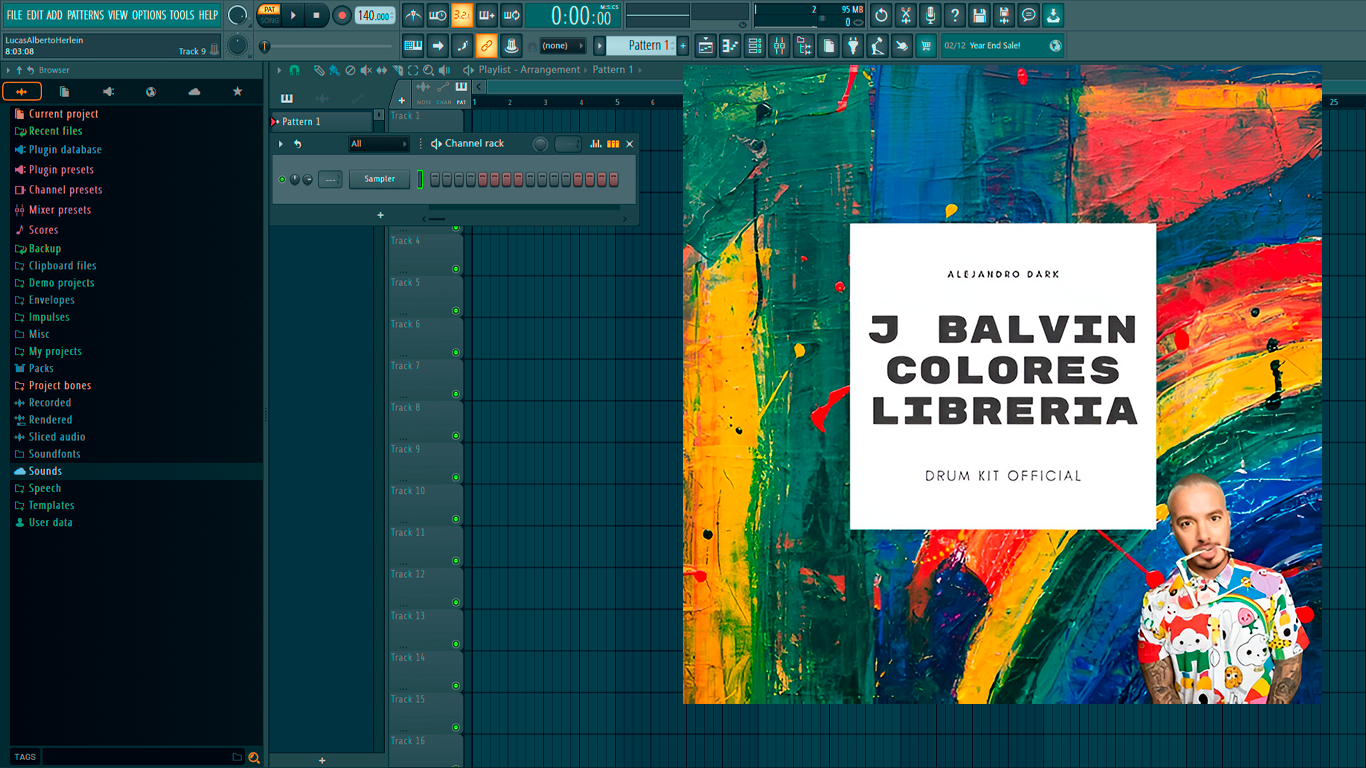Screen dimensions: 1366x768
Task: Open the content library shopping cart
Action: (x=926, y=46)
